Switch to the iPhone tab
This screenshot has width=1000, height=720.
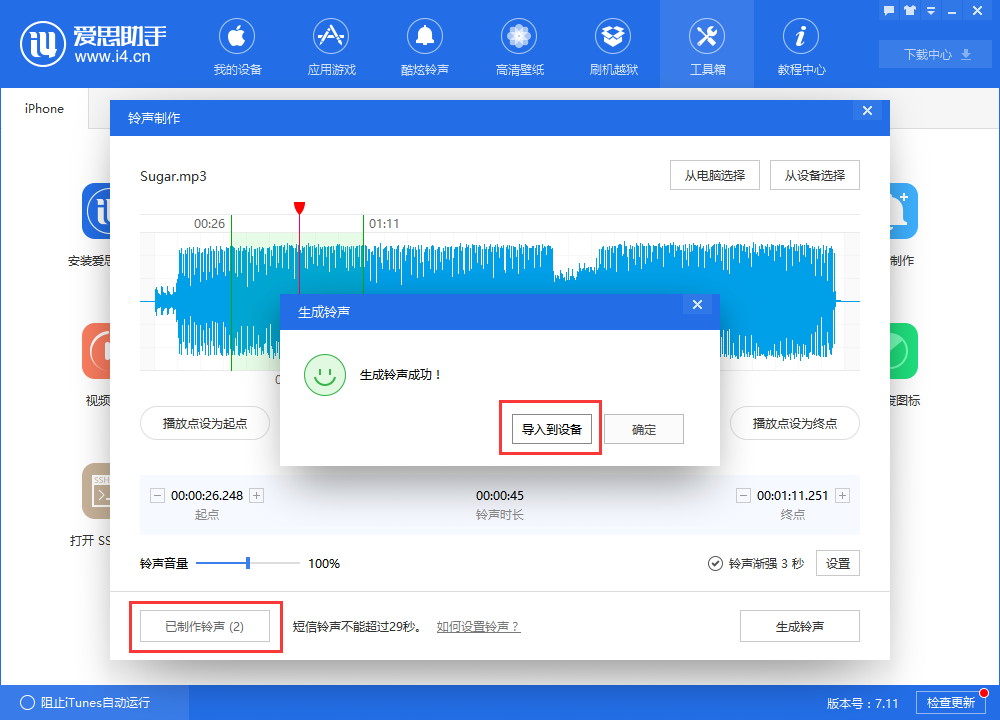pos(44,108)
